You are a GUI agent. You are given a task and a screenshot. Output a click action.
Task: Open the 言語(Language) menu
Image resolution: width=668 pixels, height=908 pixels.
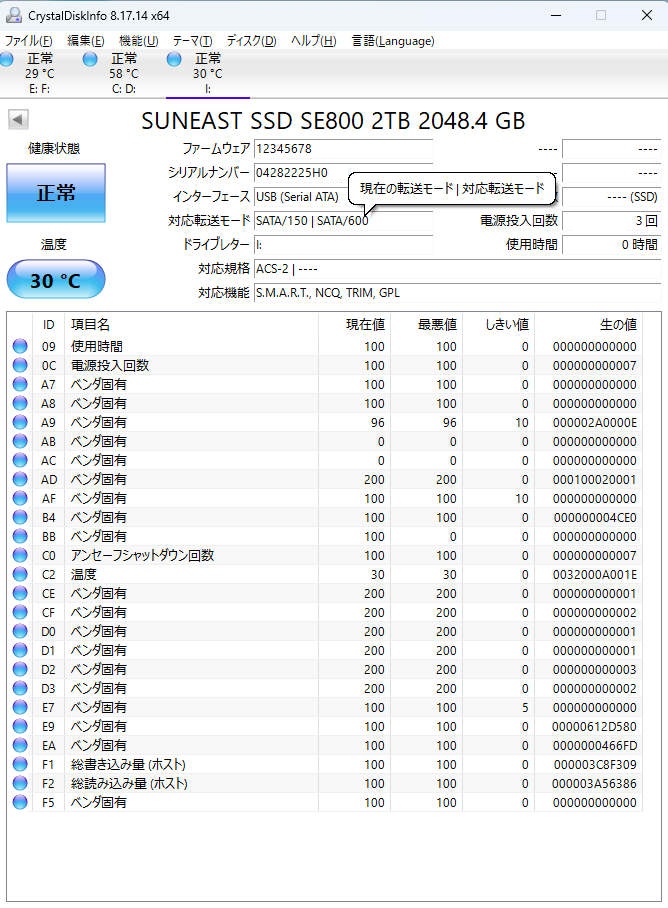pos(393,41)
